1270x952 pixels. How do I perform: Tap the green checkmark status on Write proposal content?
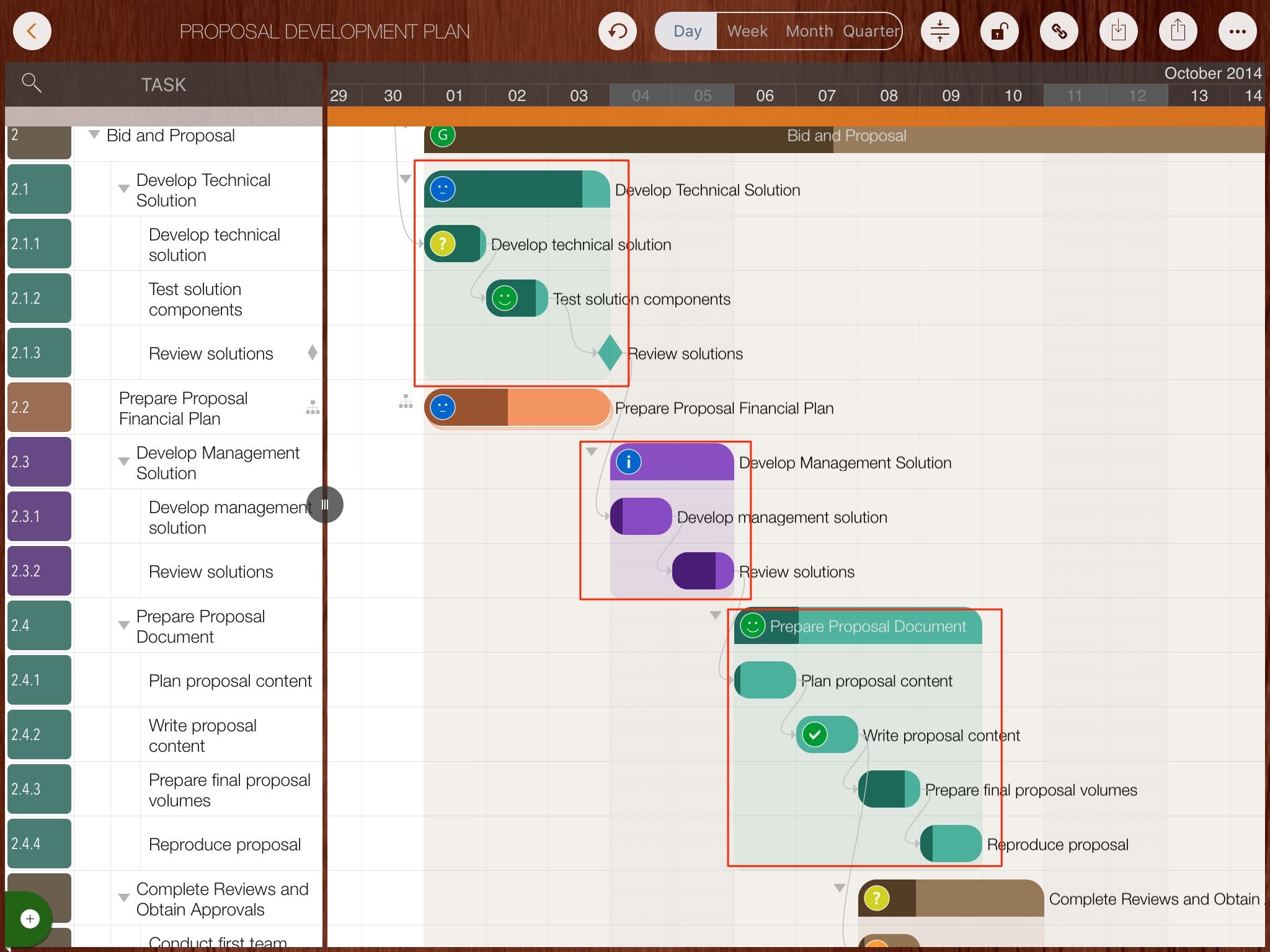[814, 735]
